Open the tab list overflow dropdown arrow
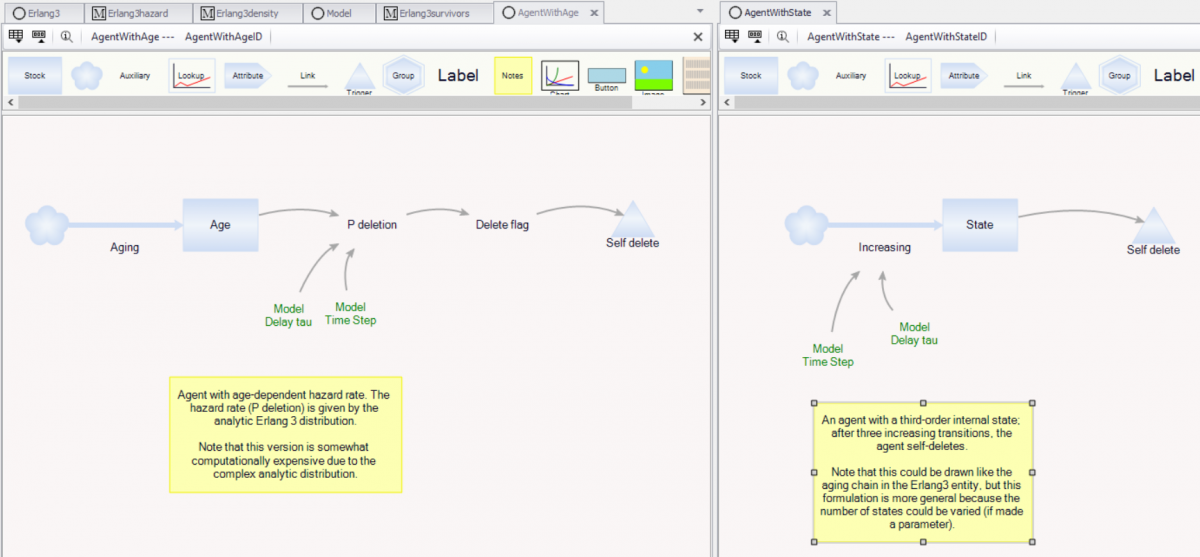This screenshot has width=1200, height=557. point(699,11)
